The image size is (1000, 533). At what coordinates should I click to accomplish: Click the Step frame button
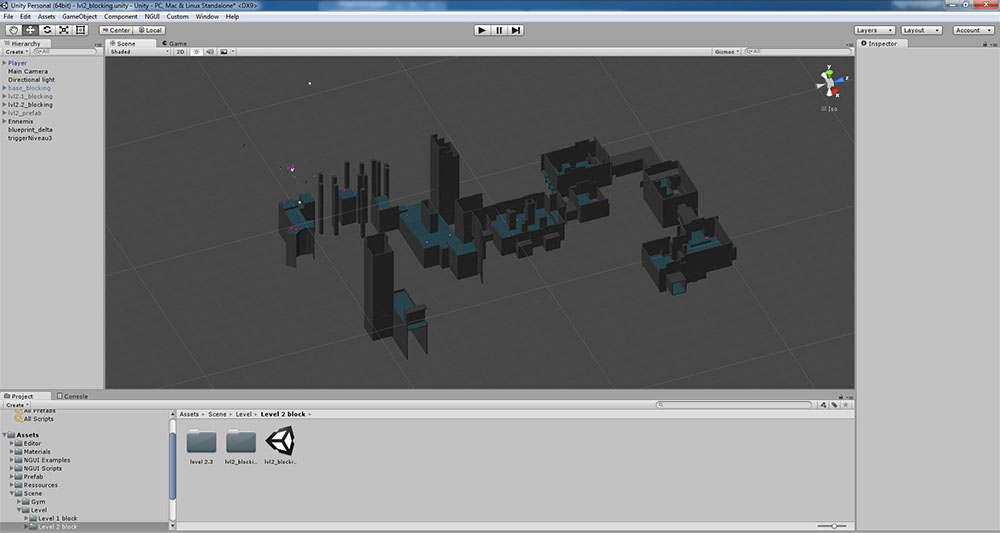tap(516, 30)
